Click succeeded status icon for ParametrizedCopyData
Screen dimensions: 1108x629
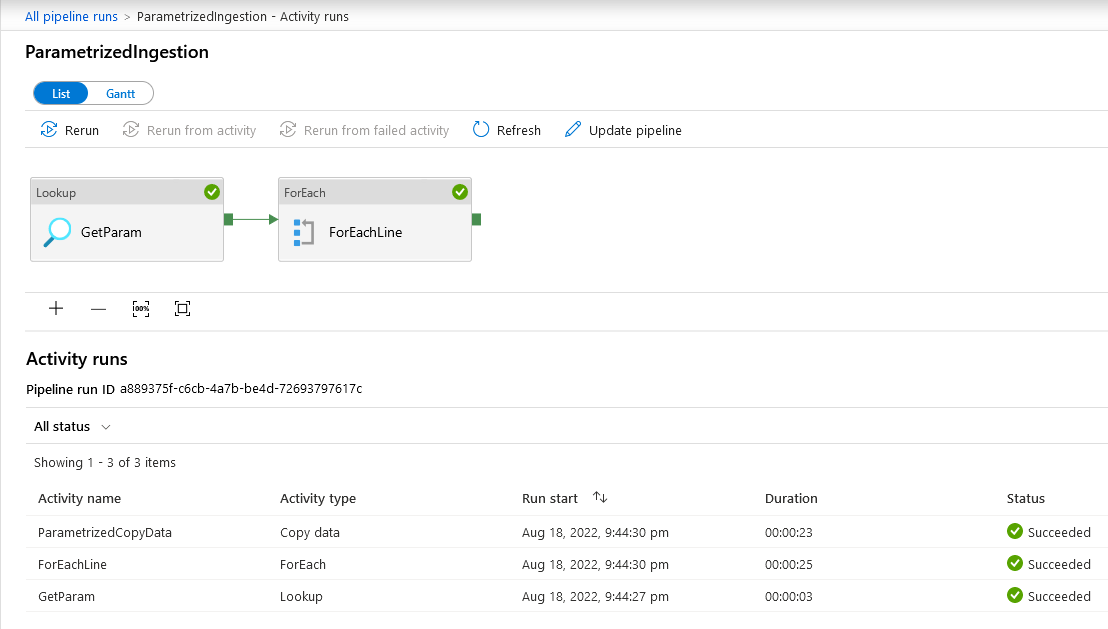1015,531
